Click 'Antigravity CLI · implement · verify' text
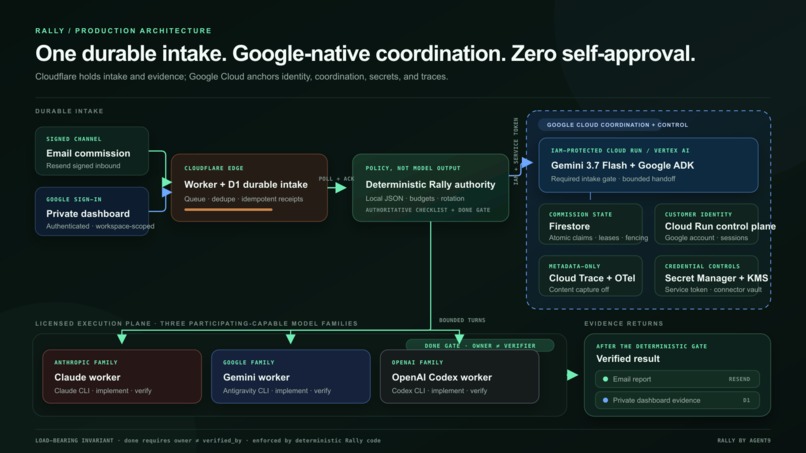Image resolution: width=806 pixels, height=453 pixels. (x=277, y=391)
